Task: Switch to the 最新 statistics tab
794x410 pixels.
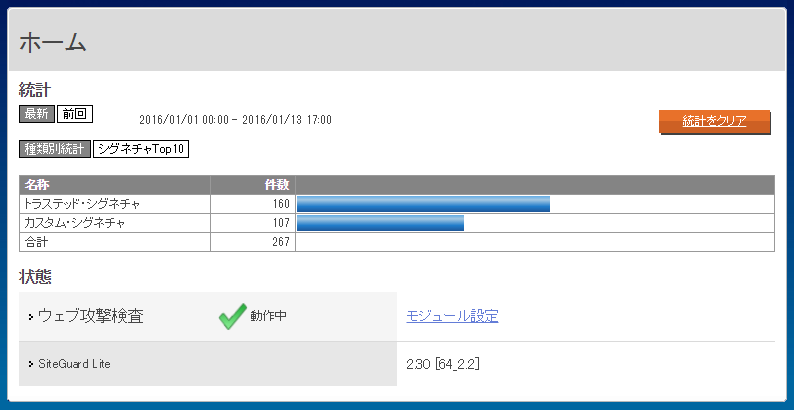Action: 36,114
